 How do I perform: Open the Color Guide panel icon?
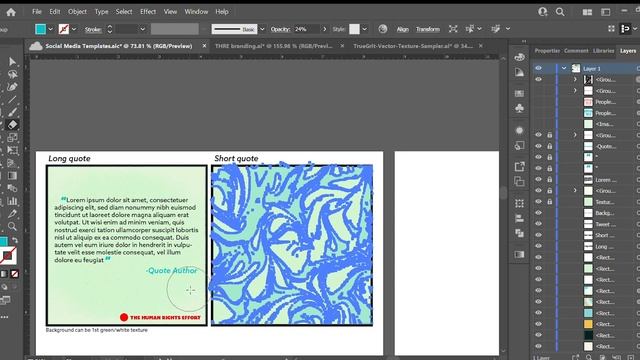pos(519,72)
